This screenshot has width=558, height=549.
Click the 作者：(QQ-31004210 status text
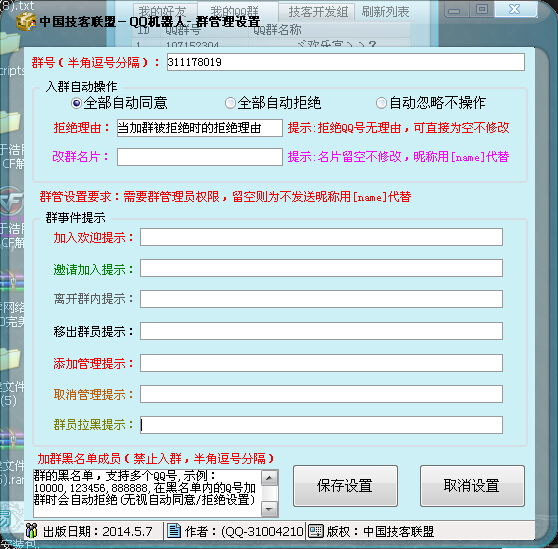pyautogui.click(x=244, y=532)
